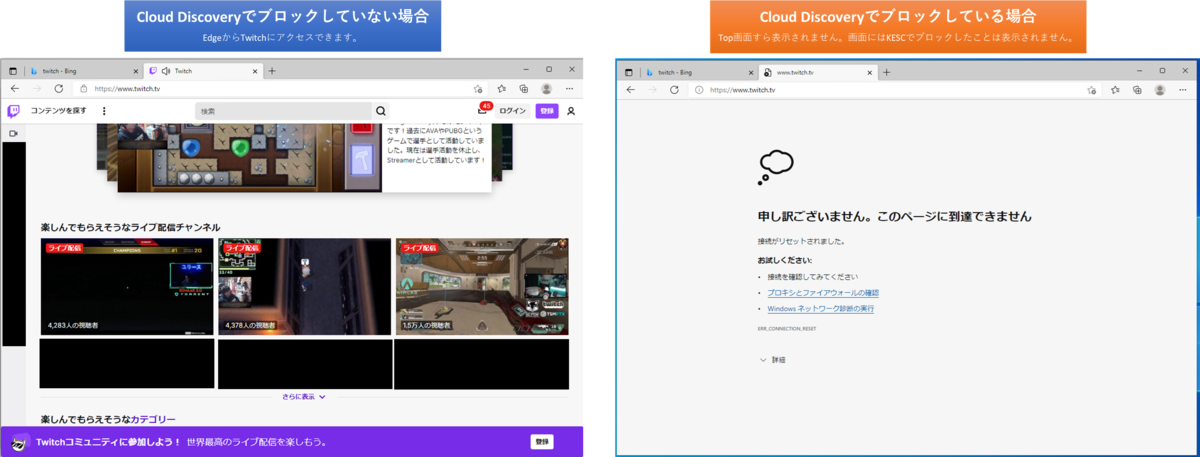Open new tab in the left Edge window

272,71
